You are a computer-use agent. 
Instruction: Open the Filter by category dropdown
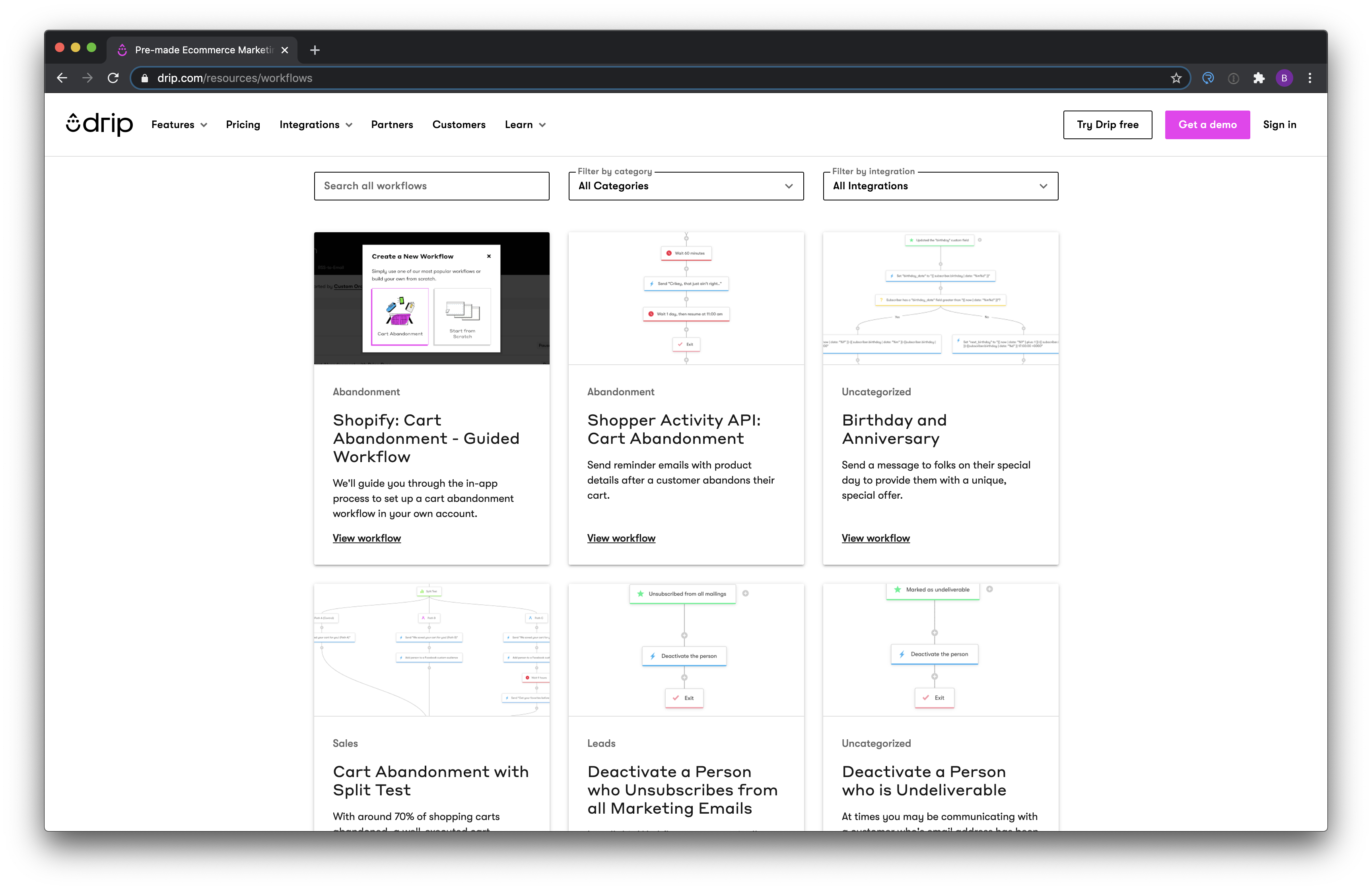pos(686,186)
